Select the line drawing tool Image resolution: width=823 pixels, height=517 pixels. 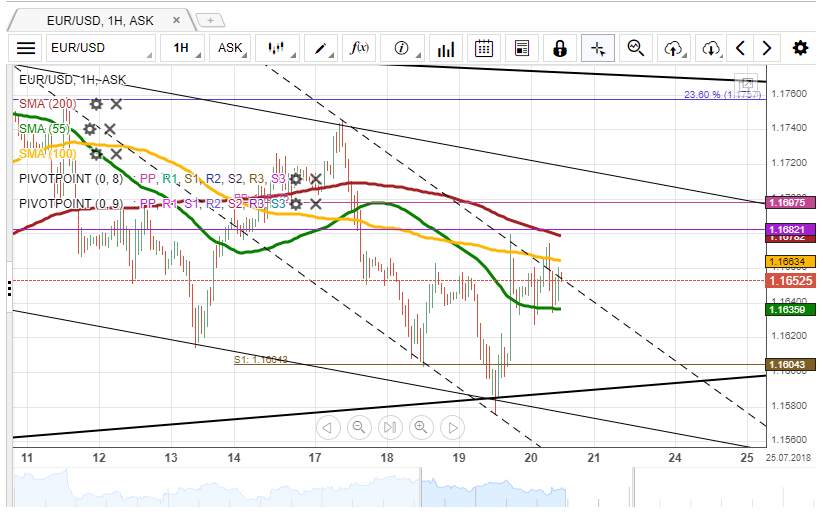(x=321, y=48)
